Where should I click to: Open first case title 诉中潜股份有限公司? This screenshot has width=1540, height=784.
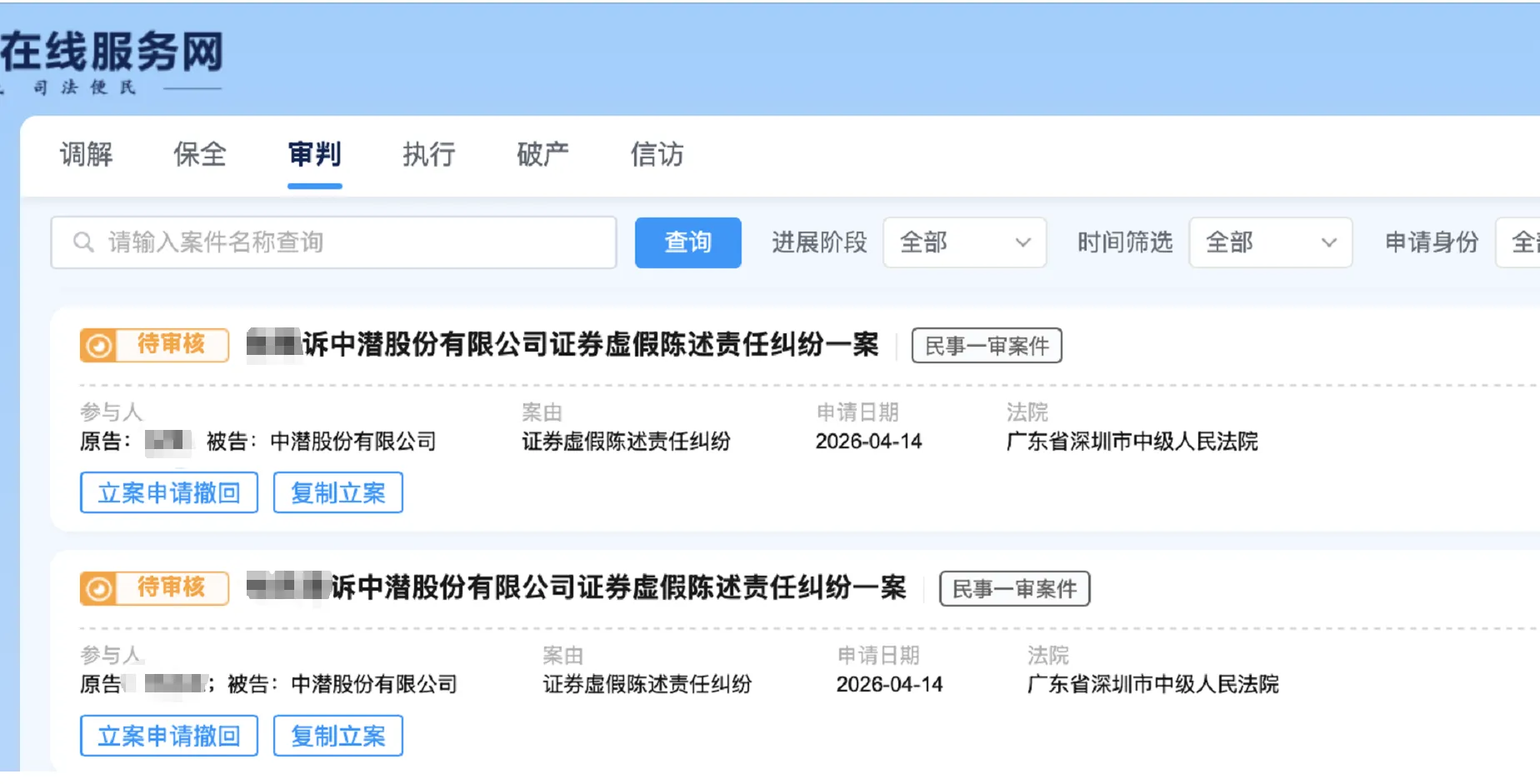[x=562, y=344]
